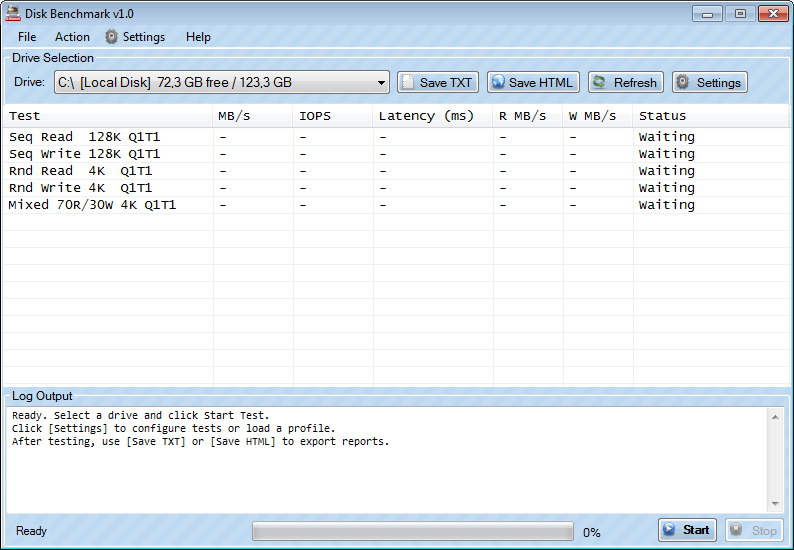Click the Test column header
The image size is (794, 550).
click(x=107, y=116)
